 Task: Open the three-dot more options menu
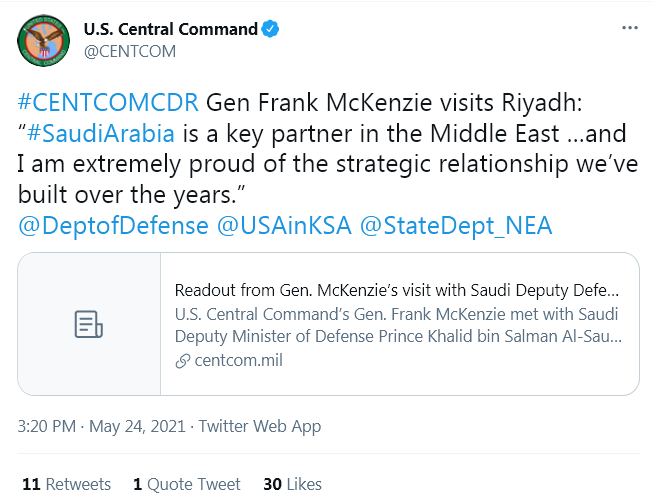(x=630, y=28)
